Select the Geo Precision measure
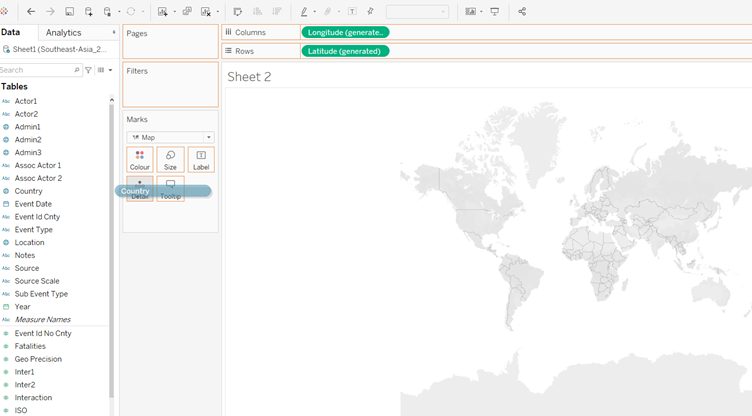The height and width of the screenshot is (416, 752). 38,359
